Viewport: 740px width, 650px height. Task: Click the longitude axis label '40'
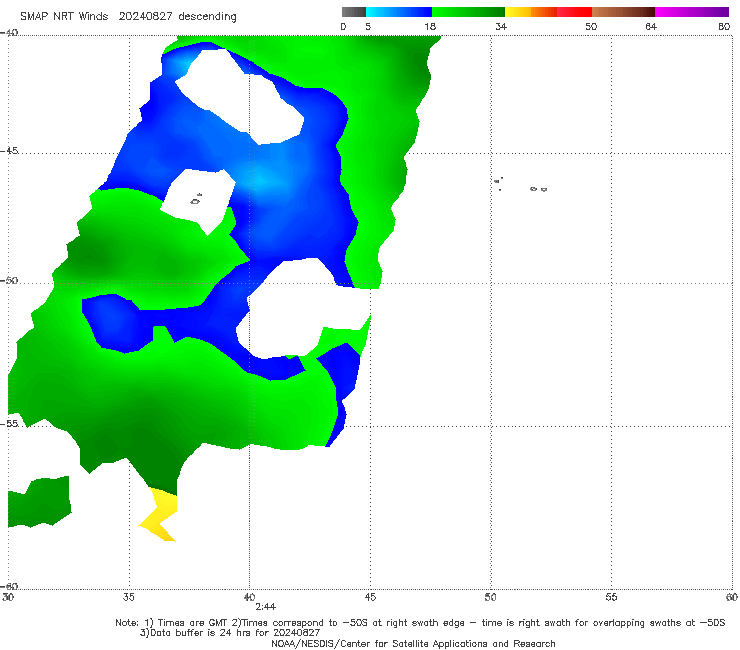tap(249, 598)
